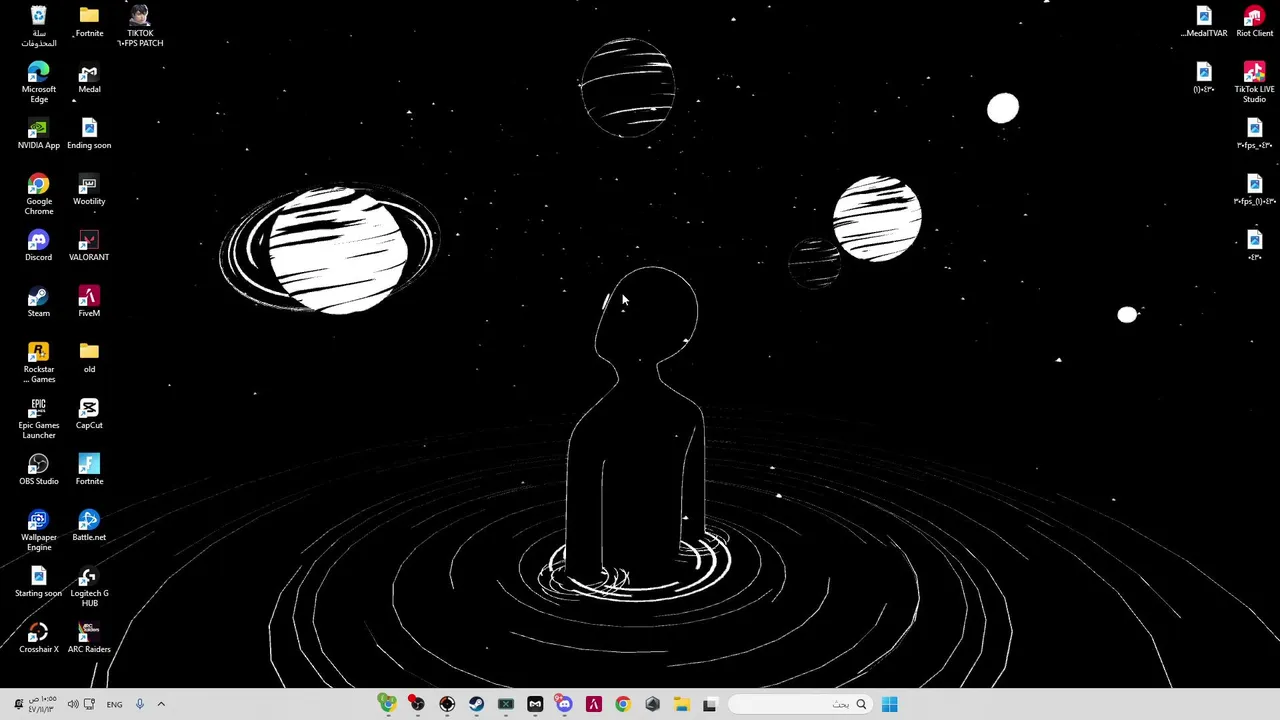
Task: Click the microphone icon in the tray
Action: click(139, 704)
